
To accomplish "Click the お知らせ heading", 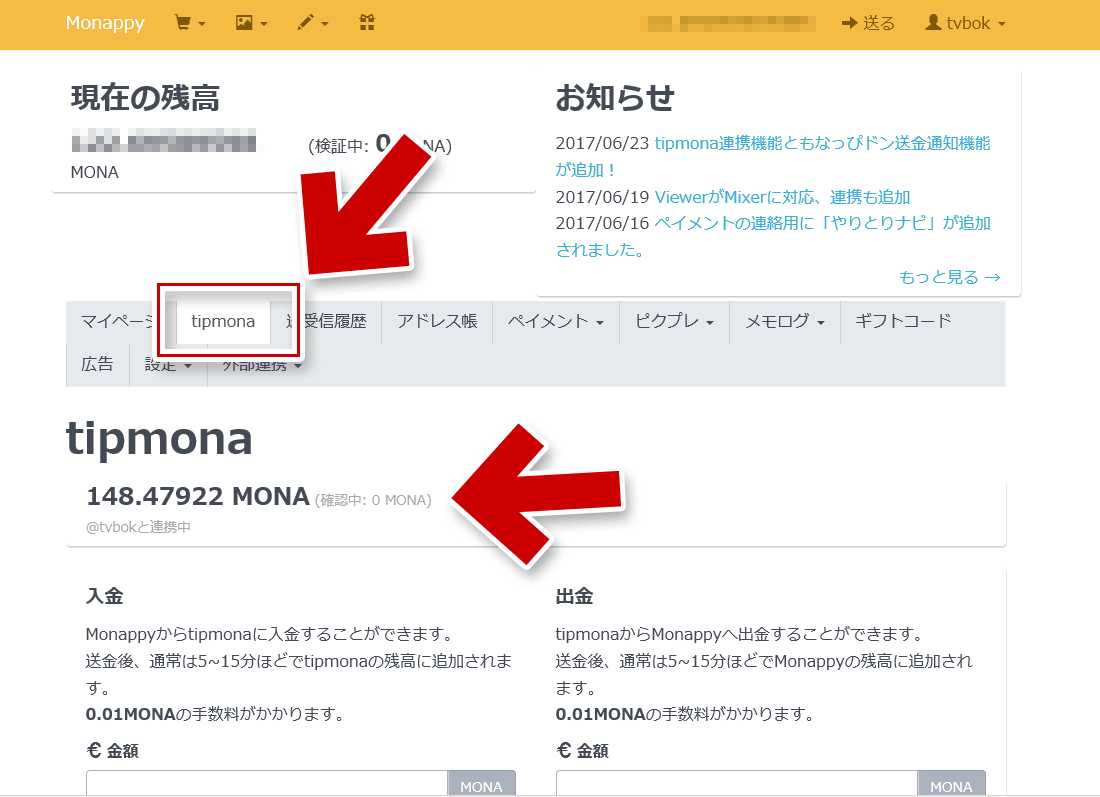I will (615, 98).
